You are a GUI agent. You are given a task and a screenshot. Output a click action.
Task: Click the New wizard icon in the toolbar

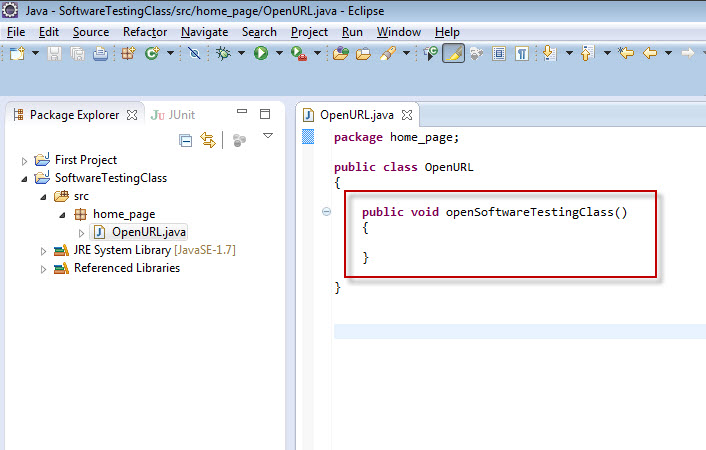point(17,54)
